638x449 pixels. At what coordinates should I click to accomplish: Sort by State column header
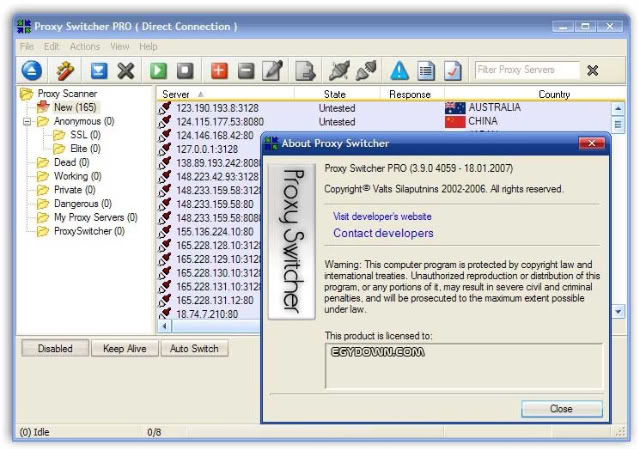336,94
